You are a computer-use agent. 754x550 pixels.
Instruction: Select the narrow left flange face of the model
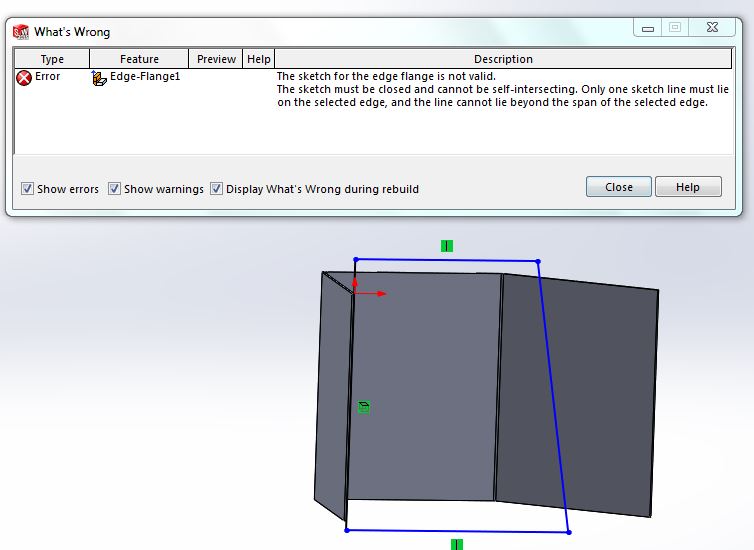tap(332, 394)
